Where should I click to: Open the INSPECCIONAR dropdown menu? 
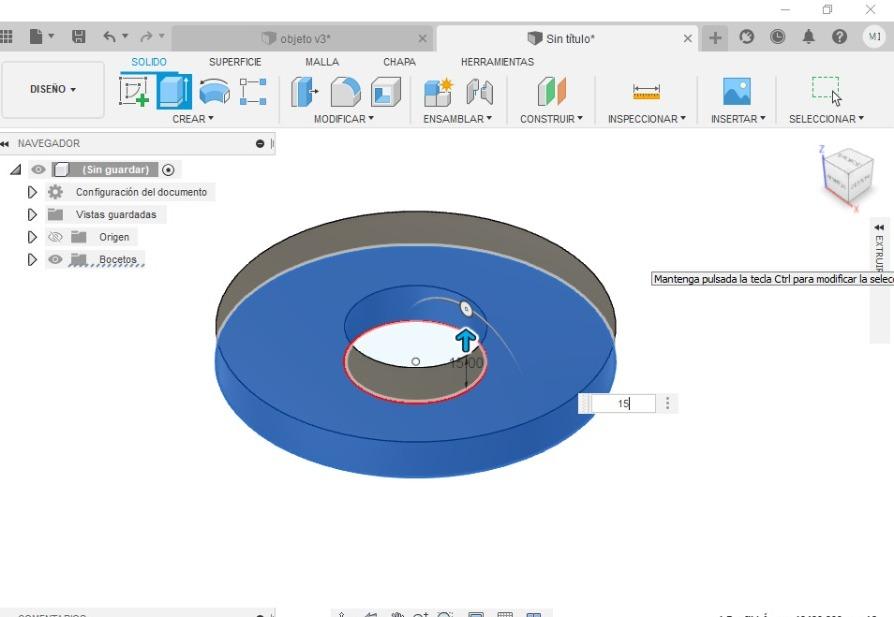[x=647, y=119]
